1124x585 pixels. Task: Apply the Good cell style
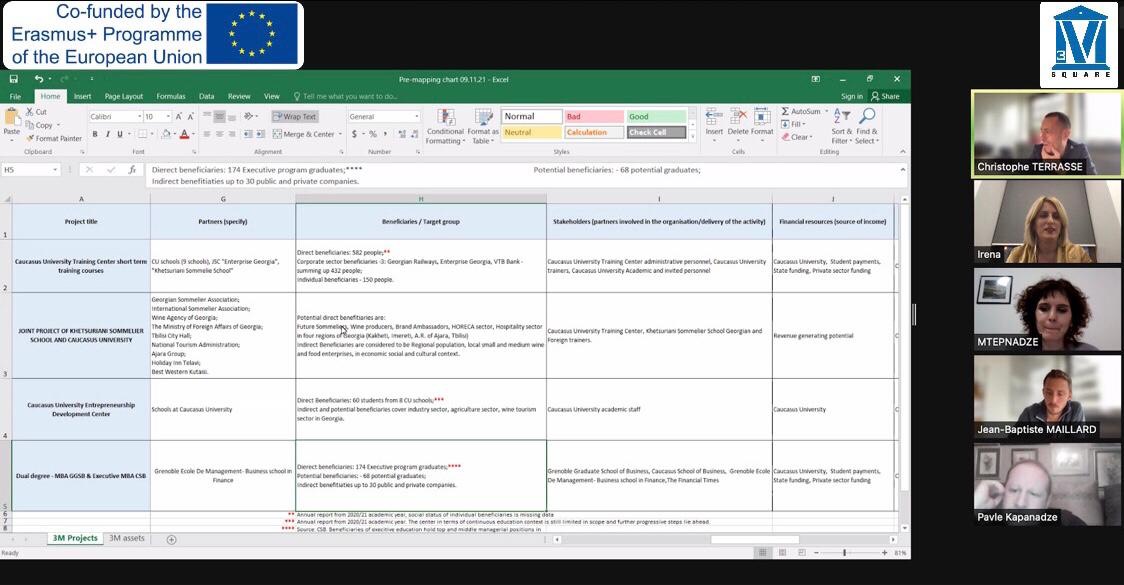656,116
